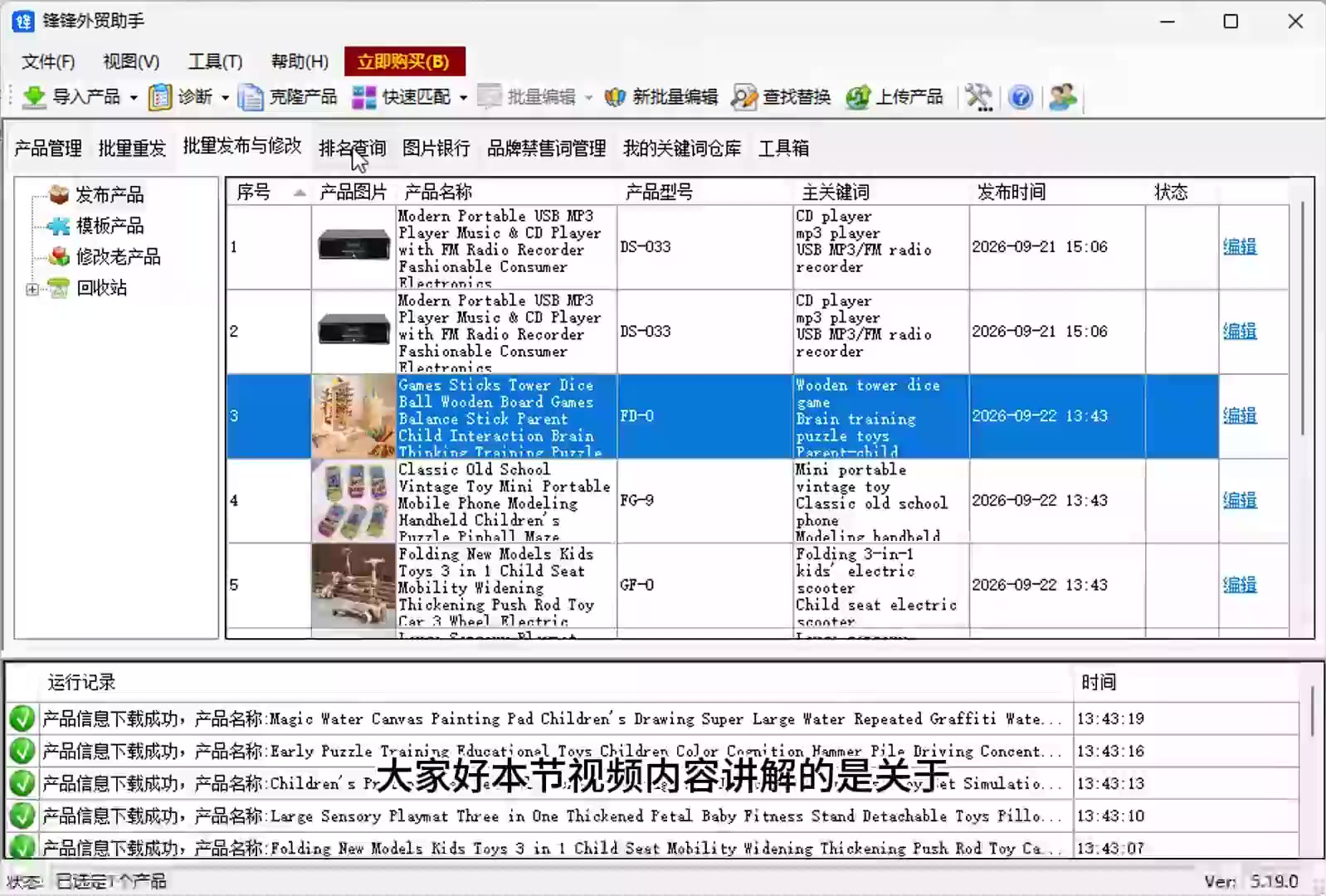Click the blue help question-mark icon
Screen dimensions: 1326x896
(x=1021, y=97)
